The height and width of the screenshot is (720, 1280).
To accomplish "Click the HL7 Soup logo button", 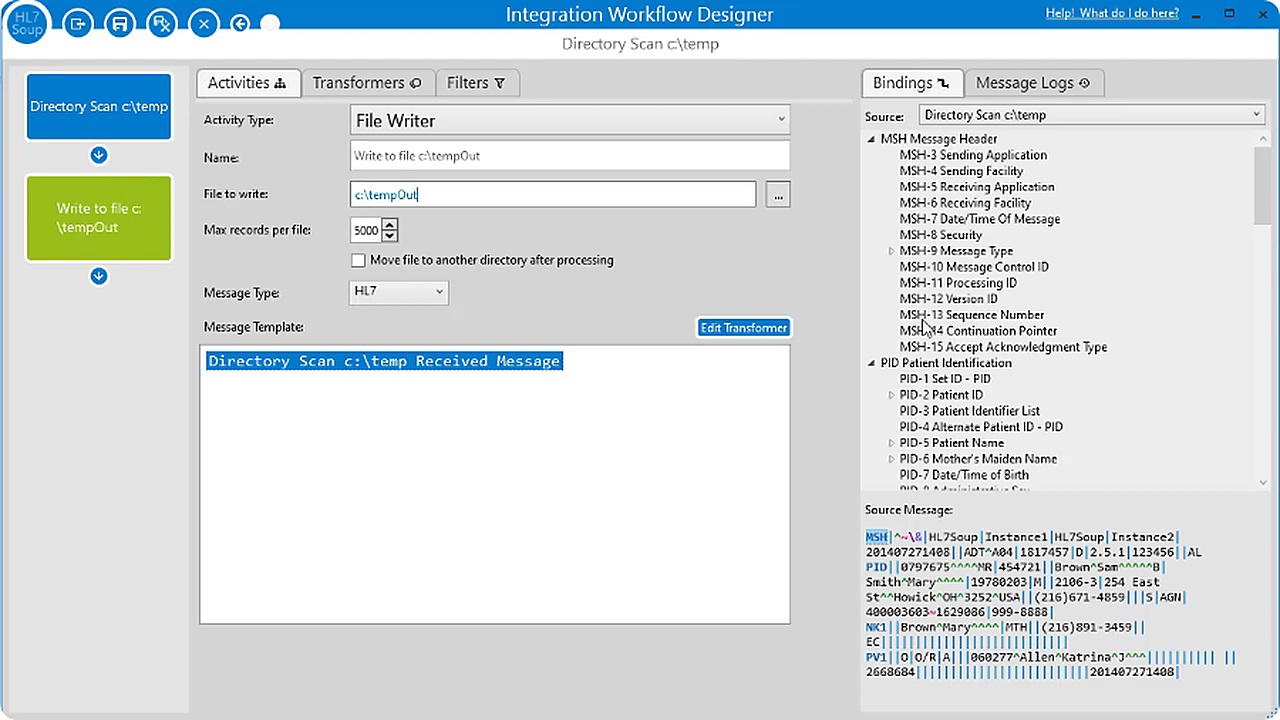I will click(27, 23).
